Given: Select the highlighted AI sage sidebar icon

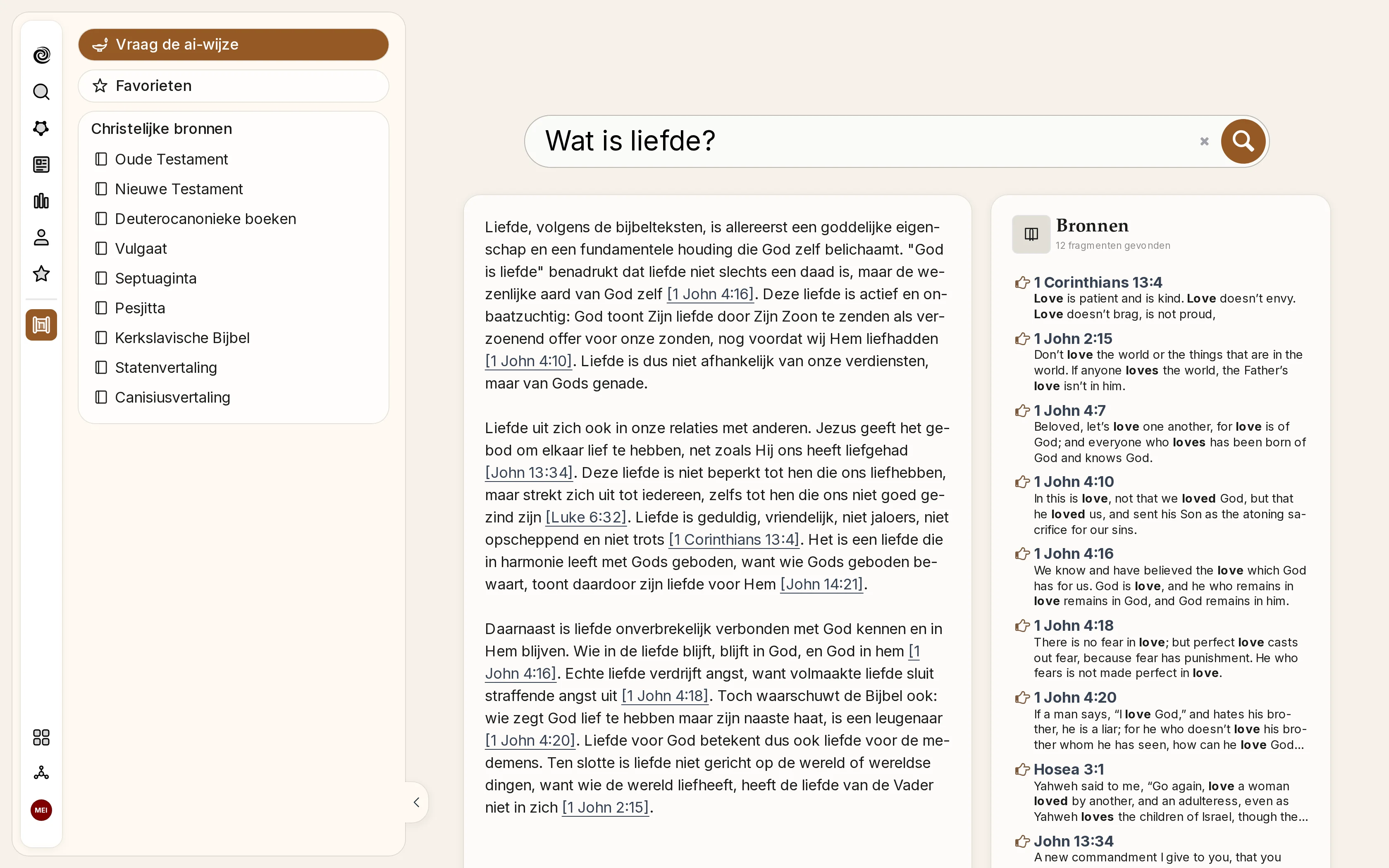Looking at the screenshot, I should pos(41,325).
